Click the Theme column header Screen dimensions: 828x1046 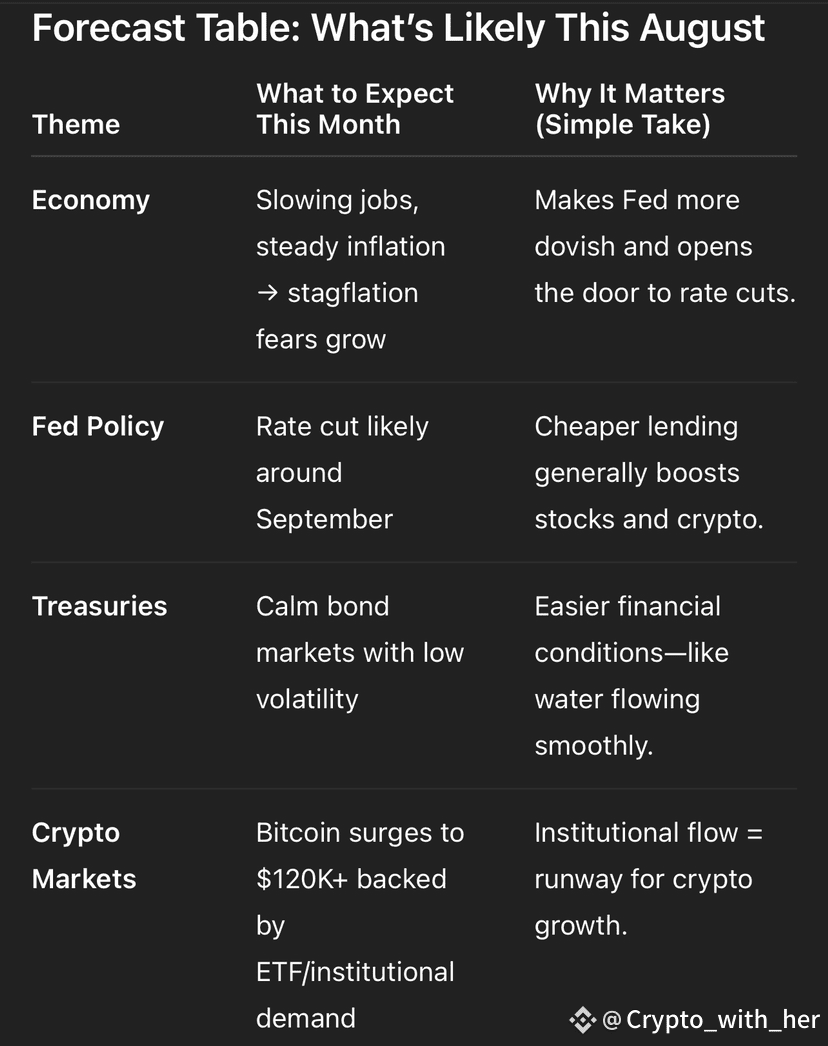click(x=76, y=125)
